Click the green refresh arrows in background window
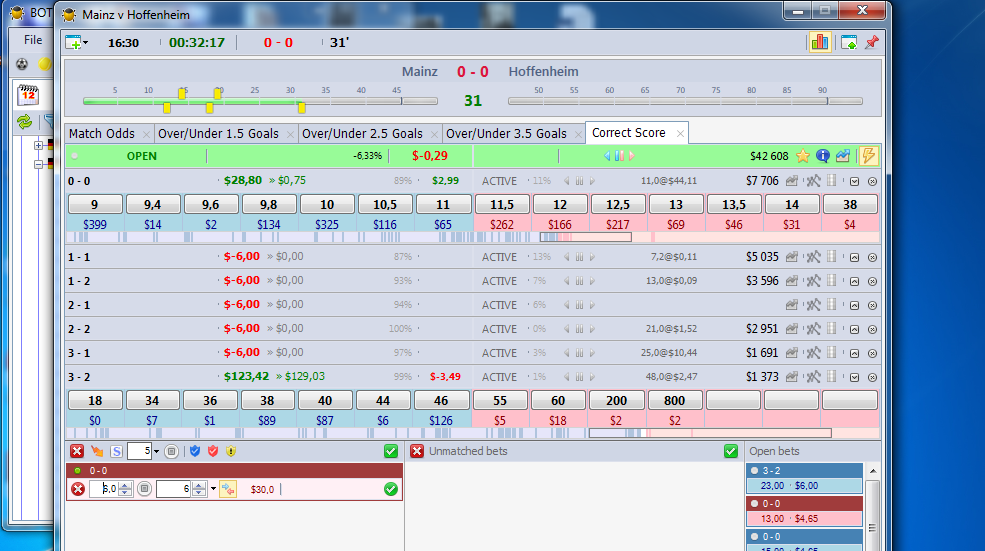 click(x=24, y=122)
